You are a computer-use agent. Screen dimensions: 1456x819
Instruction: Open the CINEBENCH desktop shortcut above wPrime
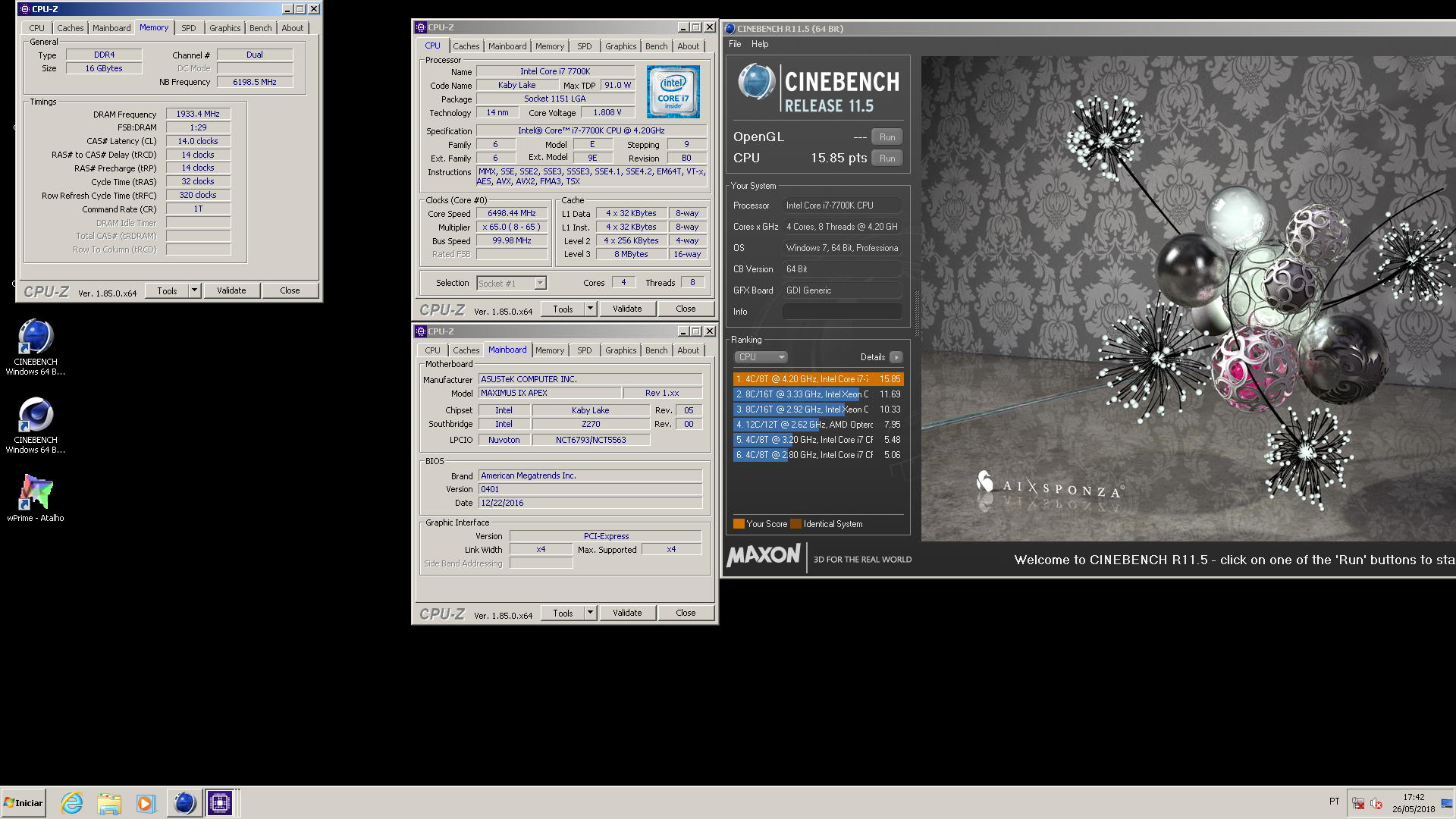pos(36,425)
